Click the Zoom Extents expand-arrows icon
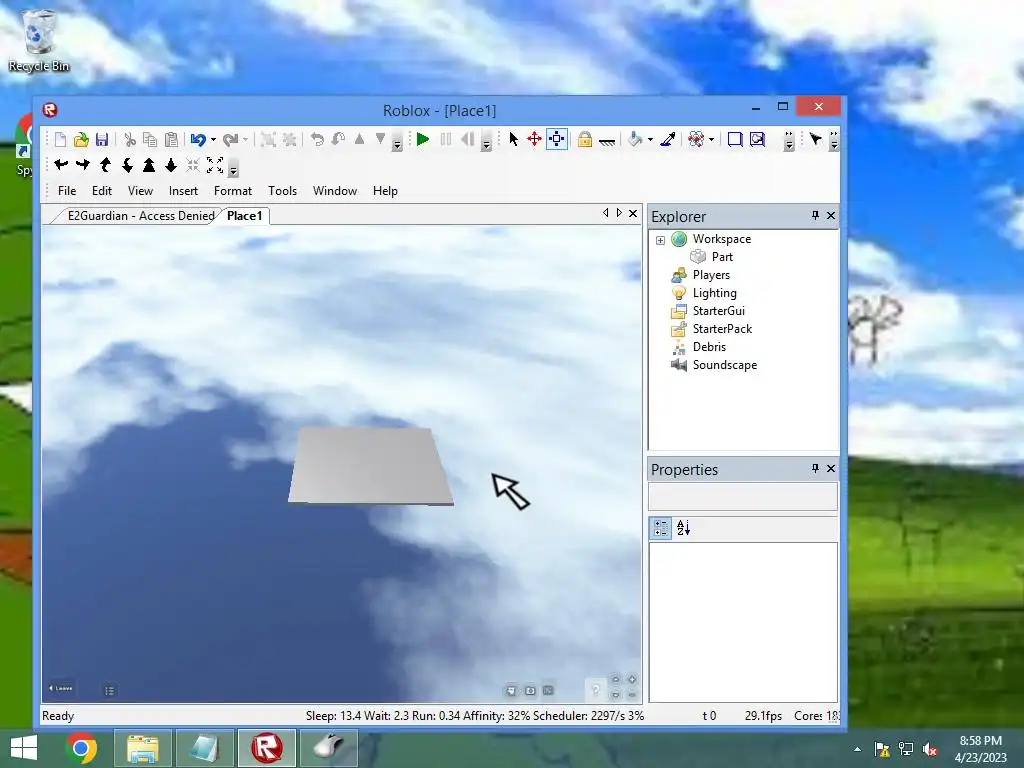This screenshot has width=1024, height=768. pyautogui.click(x=215, y=165)
